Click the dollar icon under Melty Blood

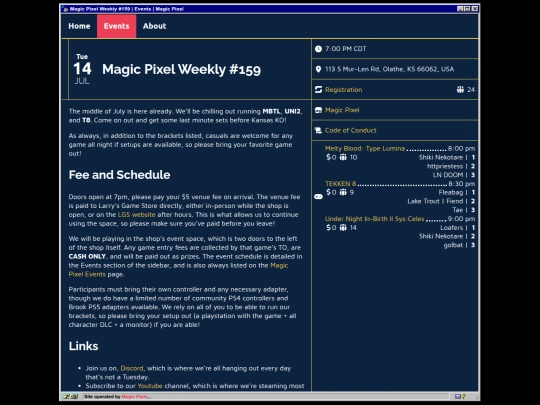click(x=329, y=157)
